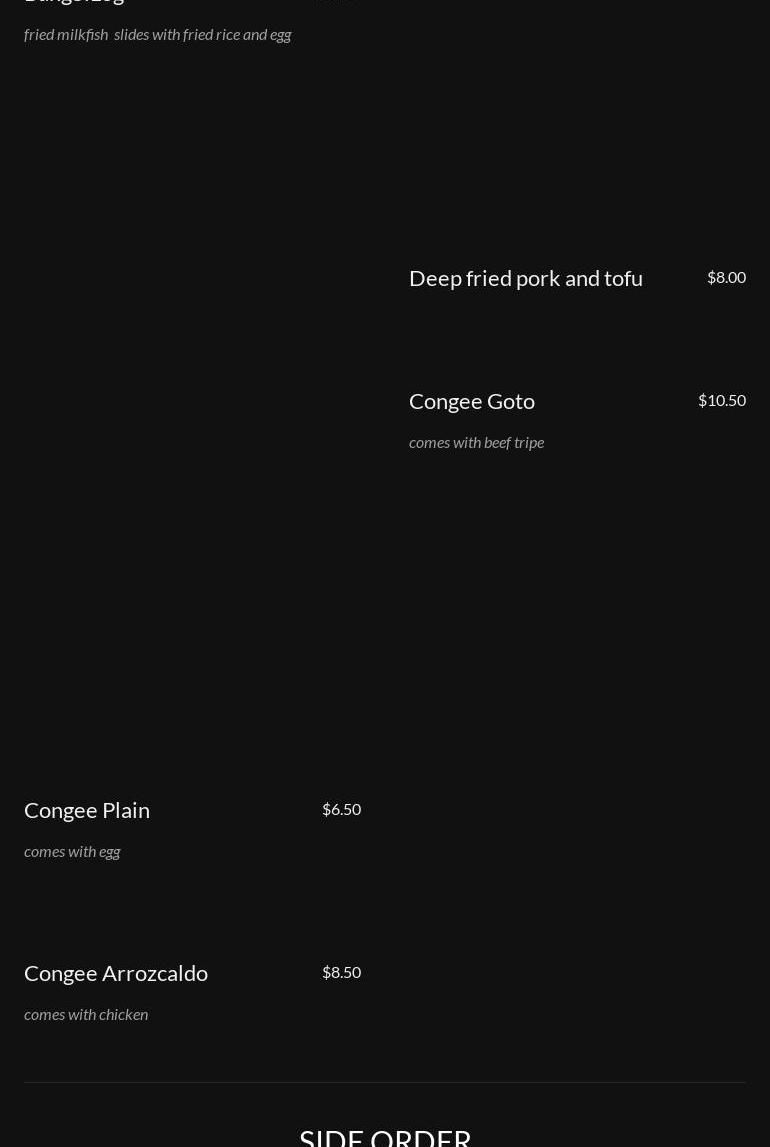Click the word 'Arrozcaldo' in the congee title
The height and width of the screenshot is (1147, 770).
[x=154, y=974]
